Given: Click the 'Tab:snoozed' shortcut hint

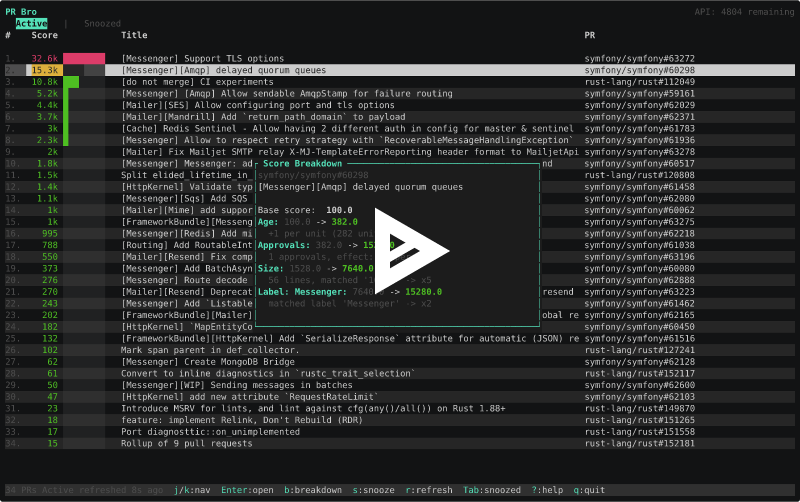Looking at the screenshot, I should pos(492,490).
